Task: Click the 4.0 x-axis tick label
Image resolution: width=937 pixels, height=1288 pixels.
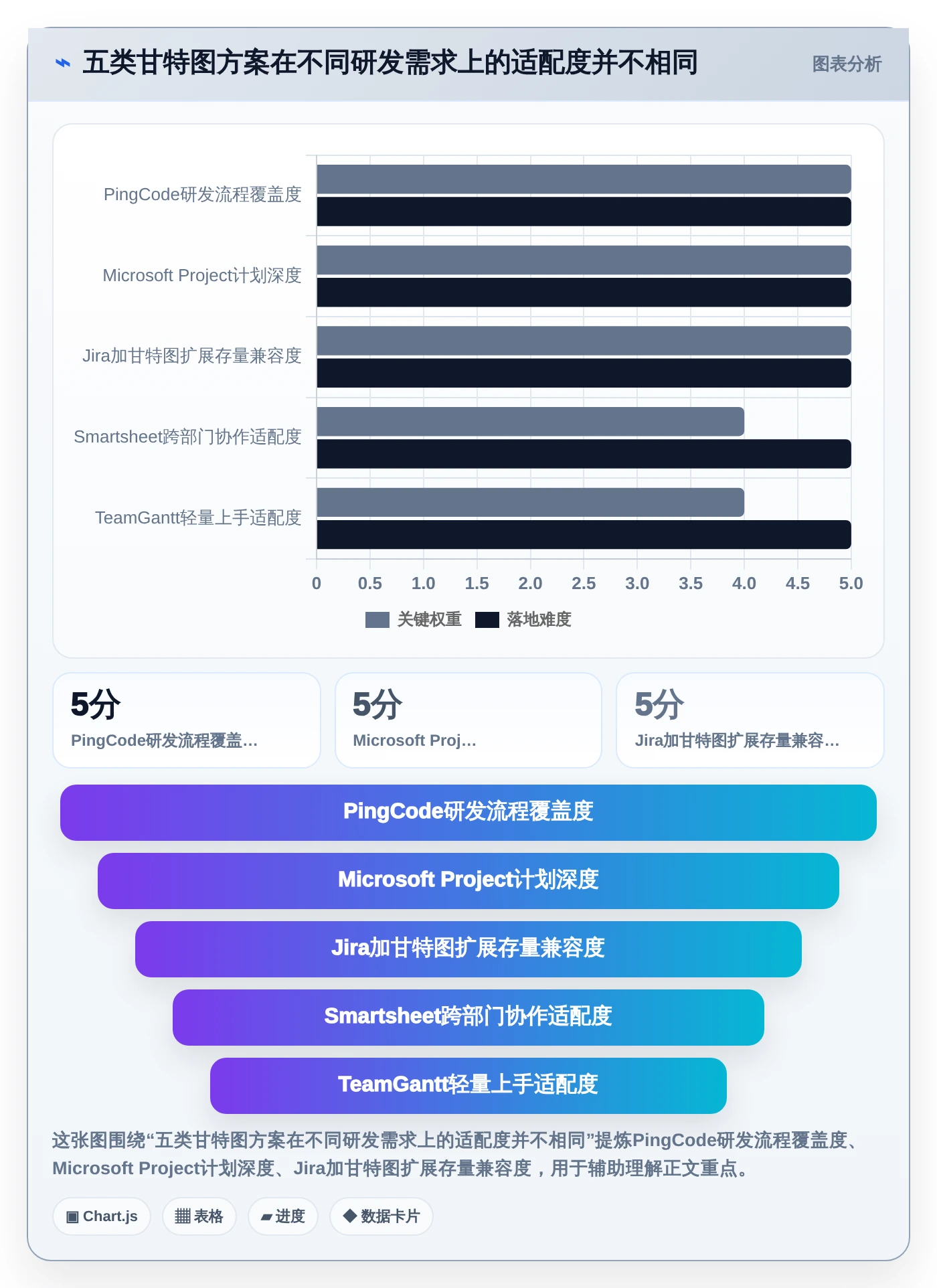Action: pyautogui.click(x=744, y=584)
